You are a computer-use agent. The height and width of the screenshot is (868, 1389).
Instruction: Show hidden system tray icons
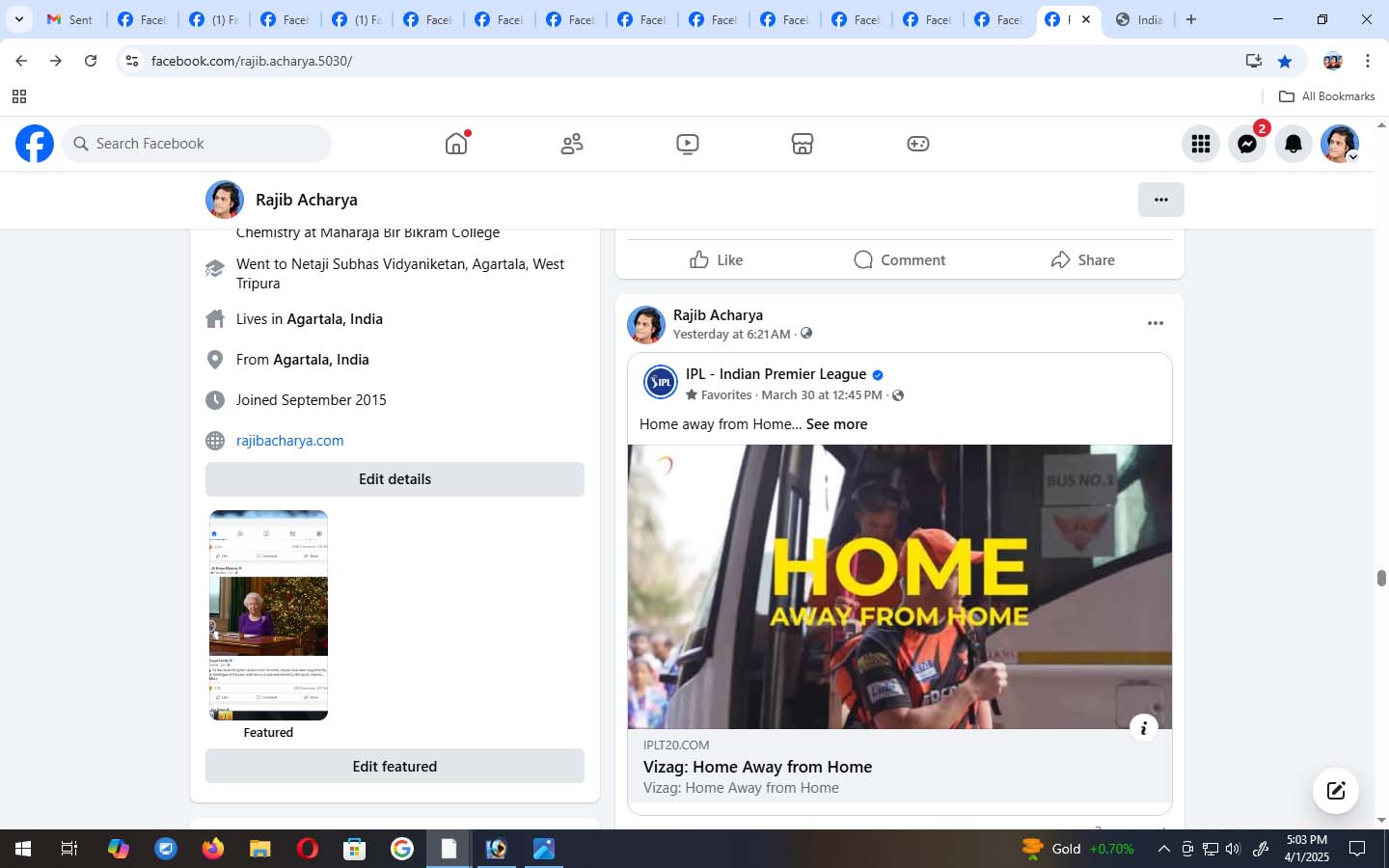(x=1164, y=849)
